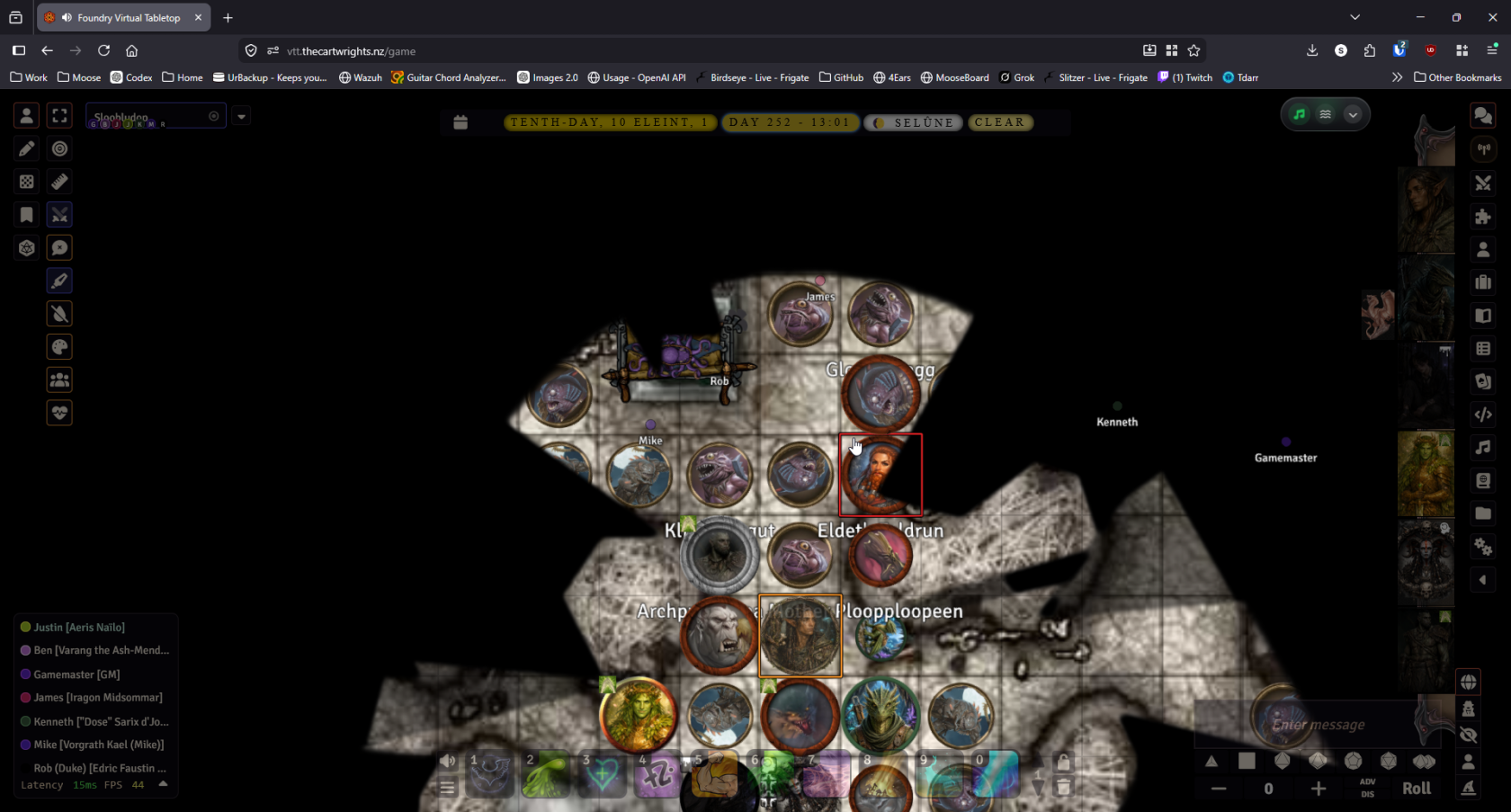The width and height of the screenshot is (1511, 812).
Task: Toggle the highlighter marker tool
Action: (59, 281)
